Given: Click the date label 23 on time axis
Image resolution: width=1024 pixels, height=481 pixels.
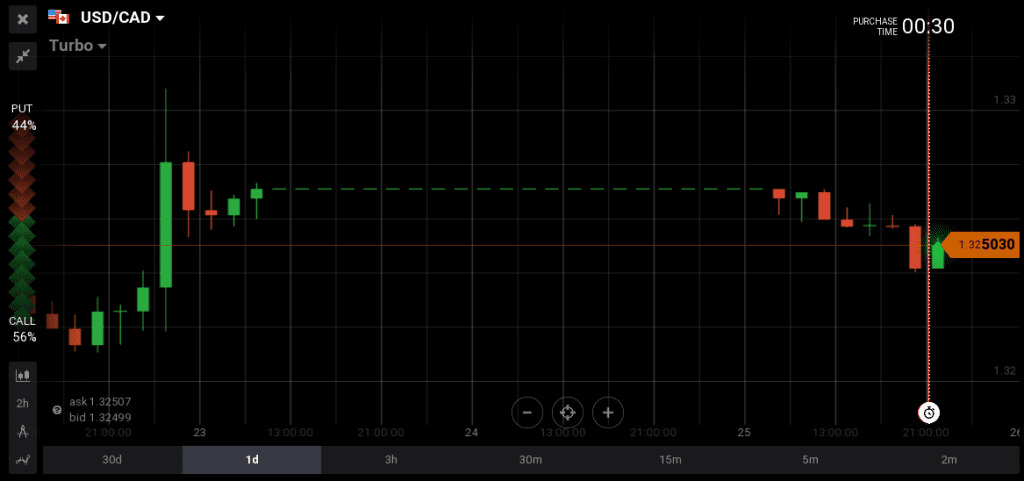Looking at the screenshot, I should 199,432.
